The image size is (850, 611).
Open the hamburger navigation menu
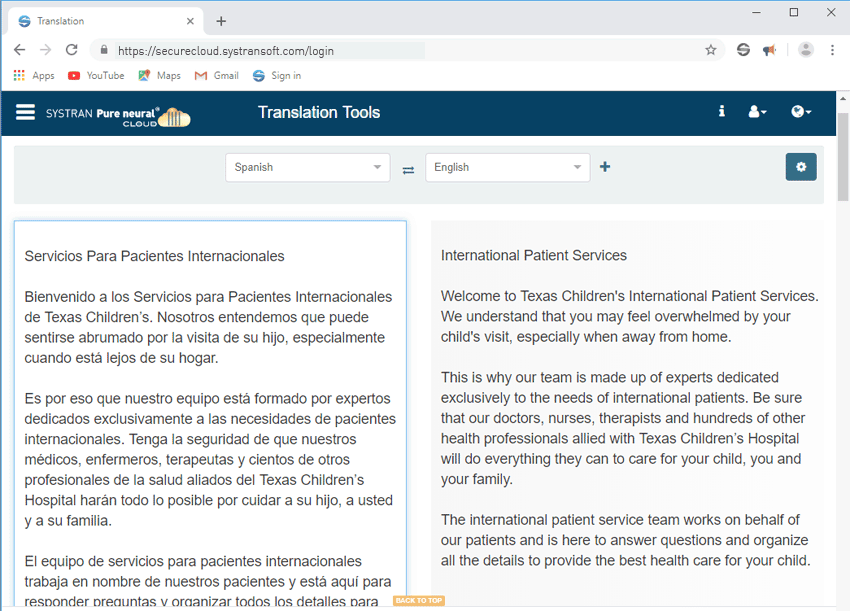tap(25, 112)
